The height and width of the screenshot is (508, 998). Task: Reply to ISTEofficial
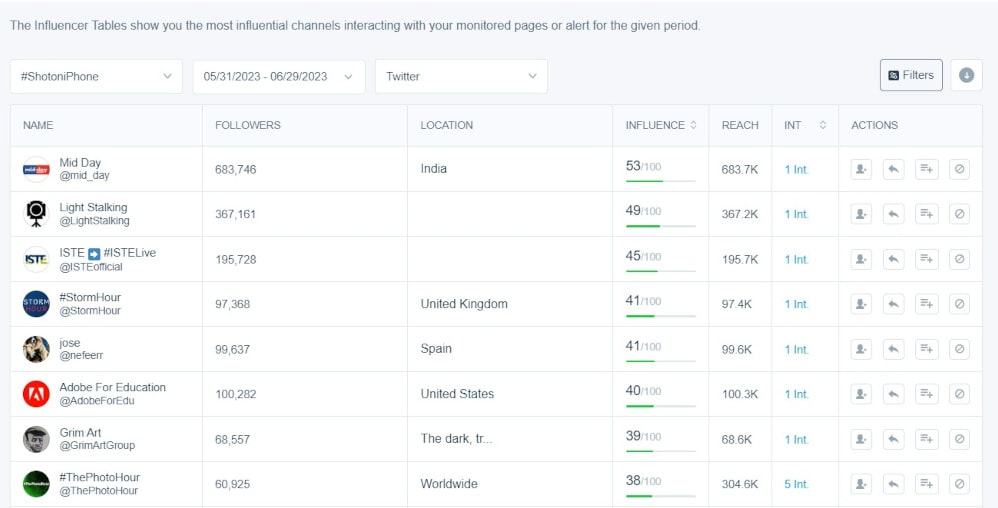tap(894, 259)
